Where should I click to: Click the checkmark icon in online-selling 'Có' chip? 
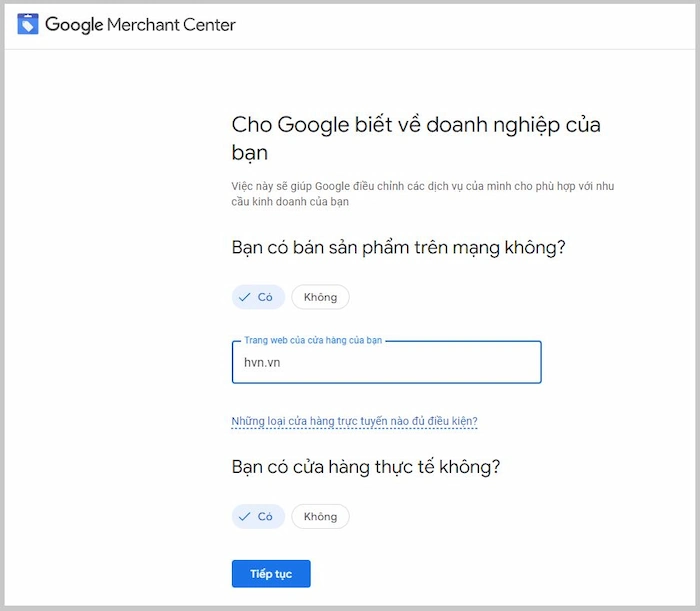tap(245, 297)
